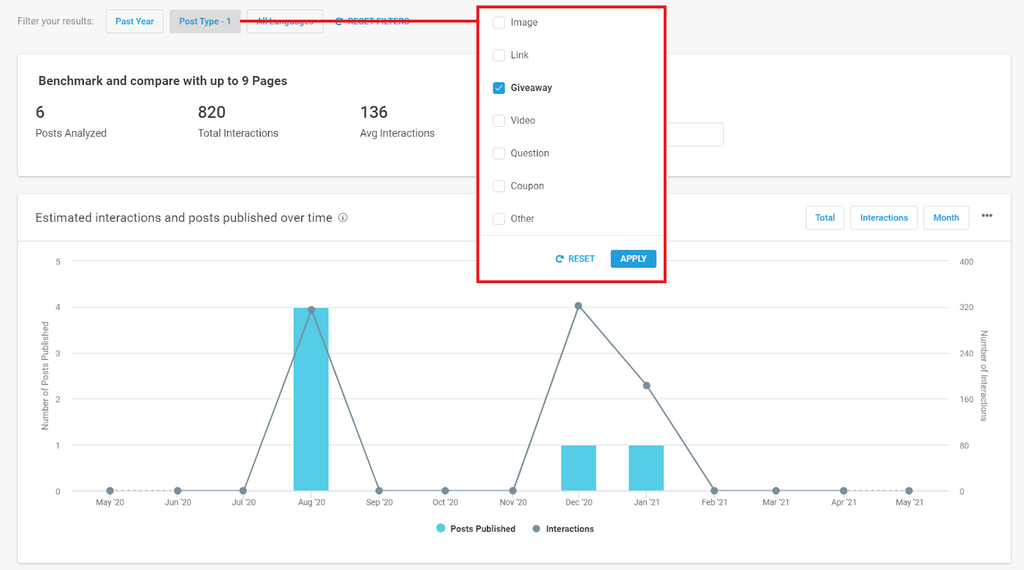
Task: Click the Reset icon in dropdown panel
Action: 560,259
